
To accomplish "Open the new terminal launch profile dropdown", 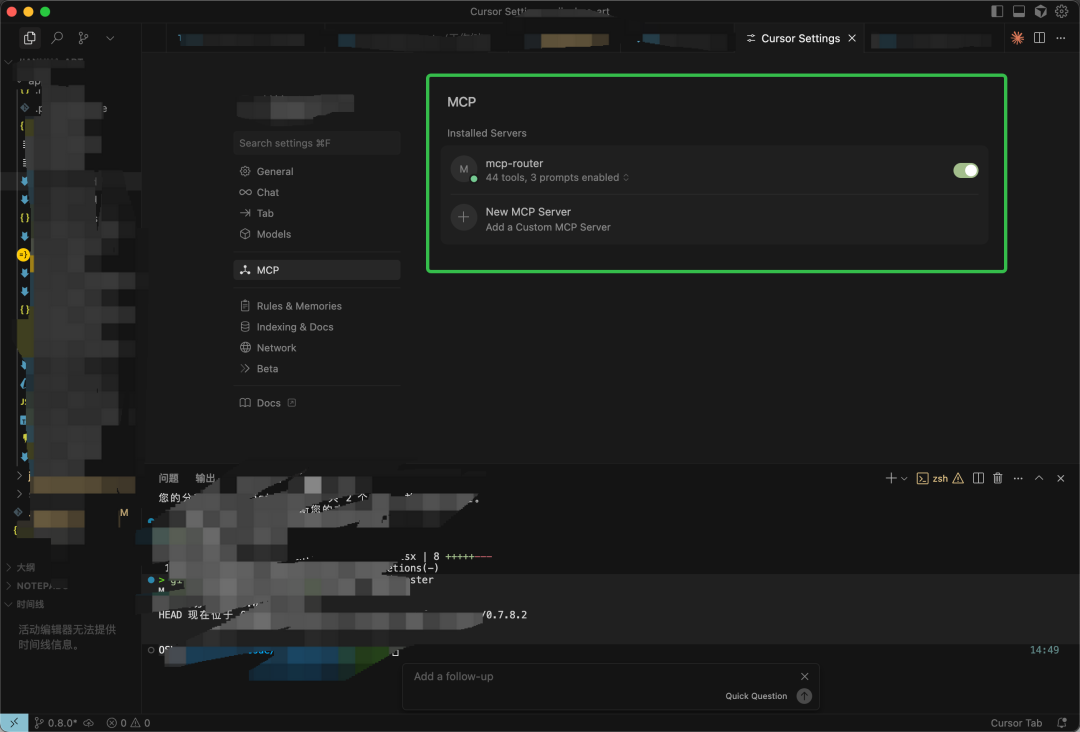I will click(904, 479).
